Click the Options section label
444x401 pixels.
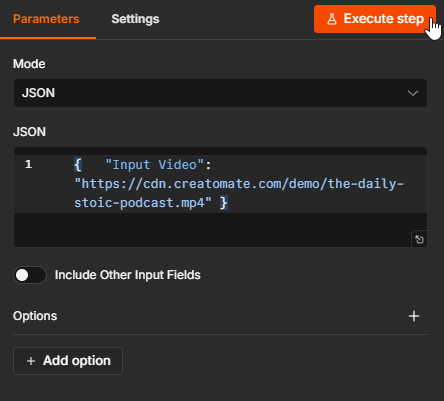(35, 316)
